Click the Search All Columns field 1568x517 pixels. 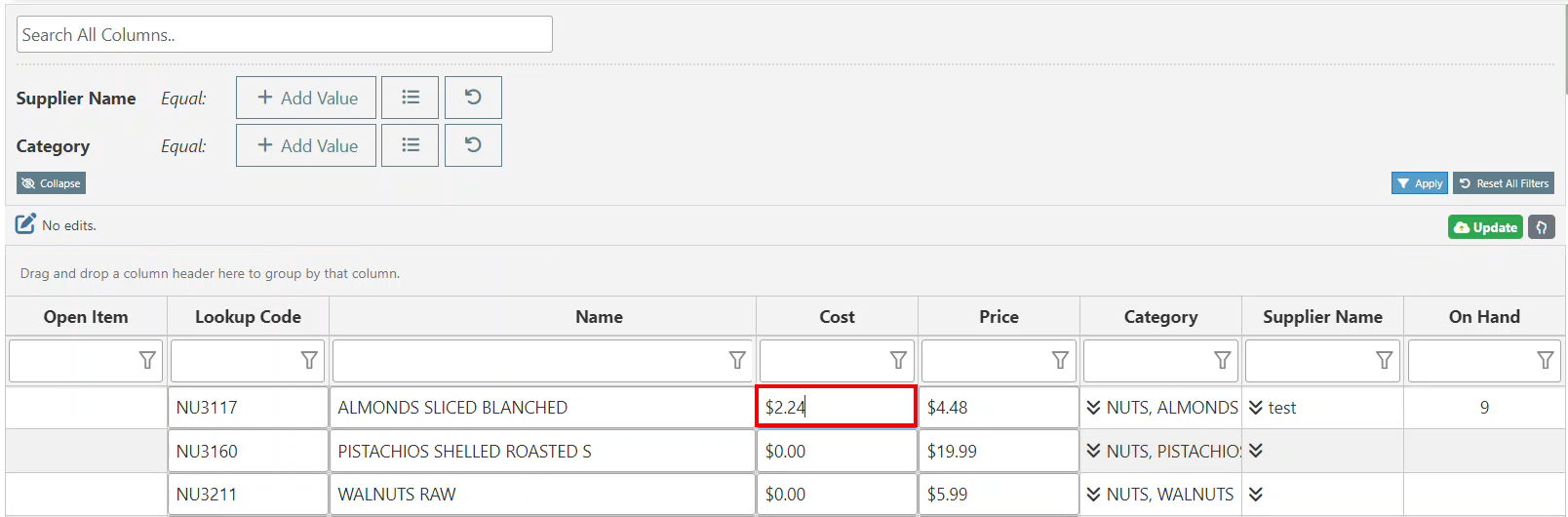tap(284, 35)
